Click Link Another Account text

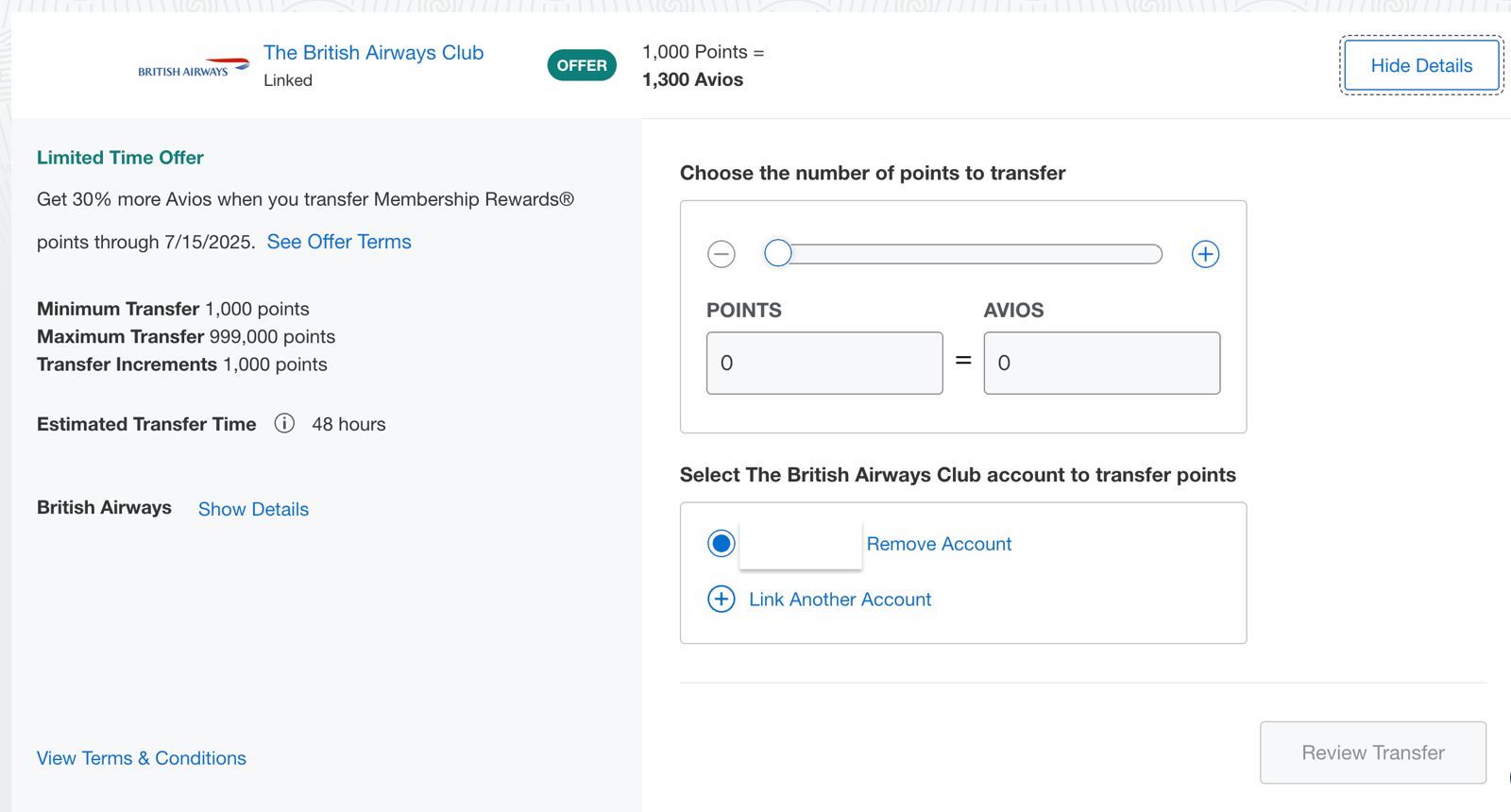(x=840, y=600)
